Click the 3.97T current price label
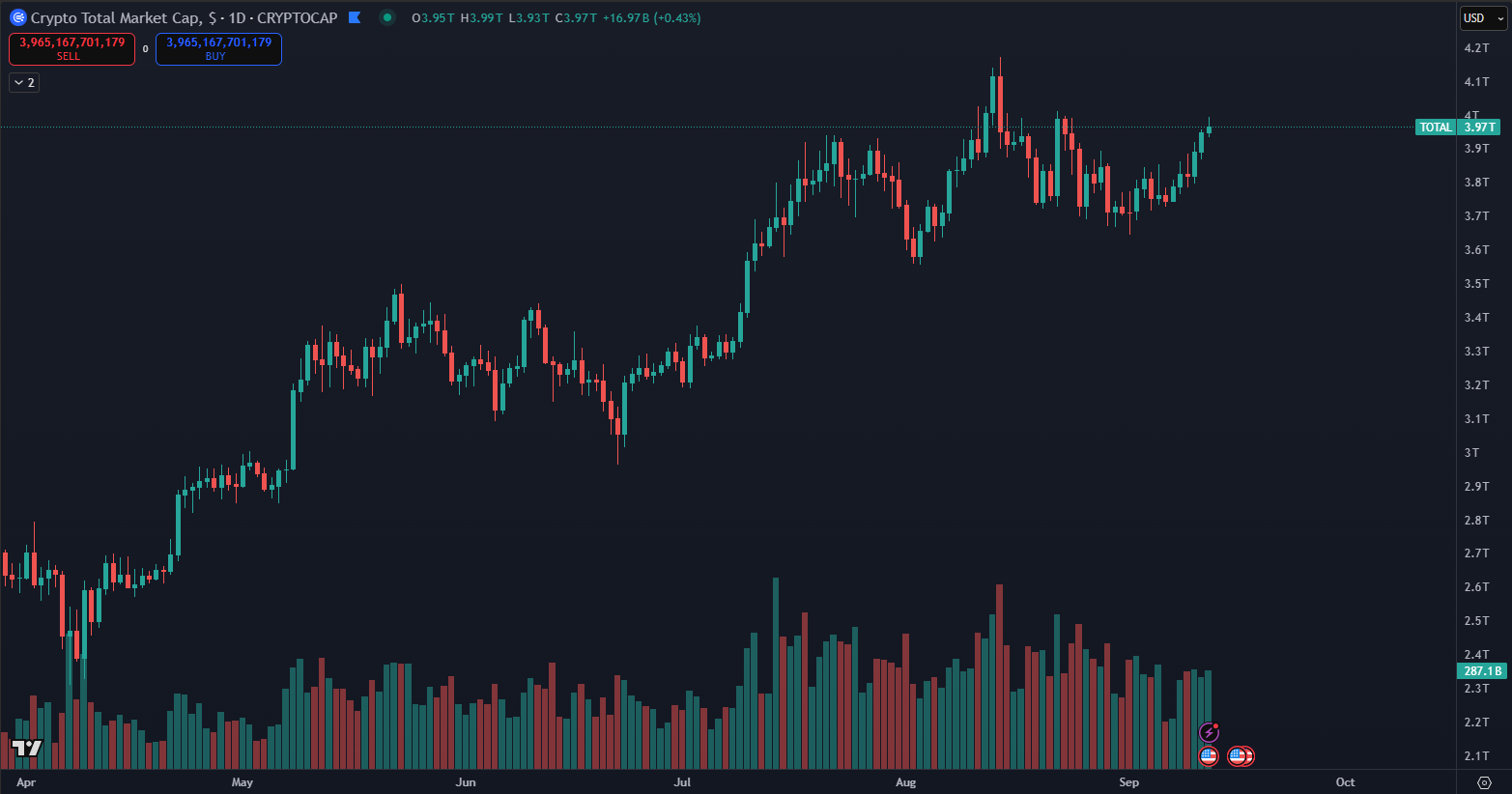The image size is (1512, 794). click(x=1479, y=128)
